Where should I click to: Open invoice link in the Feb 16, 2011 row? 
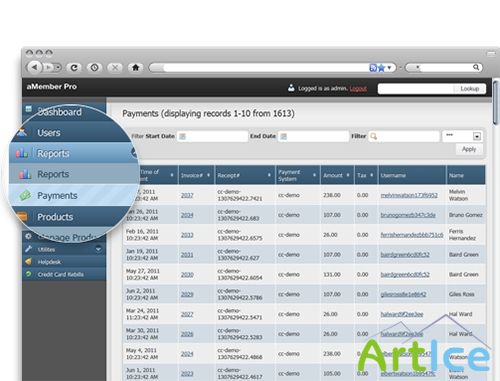click(x=187, y=235)
